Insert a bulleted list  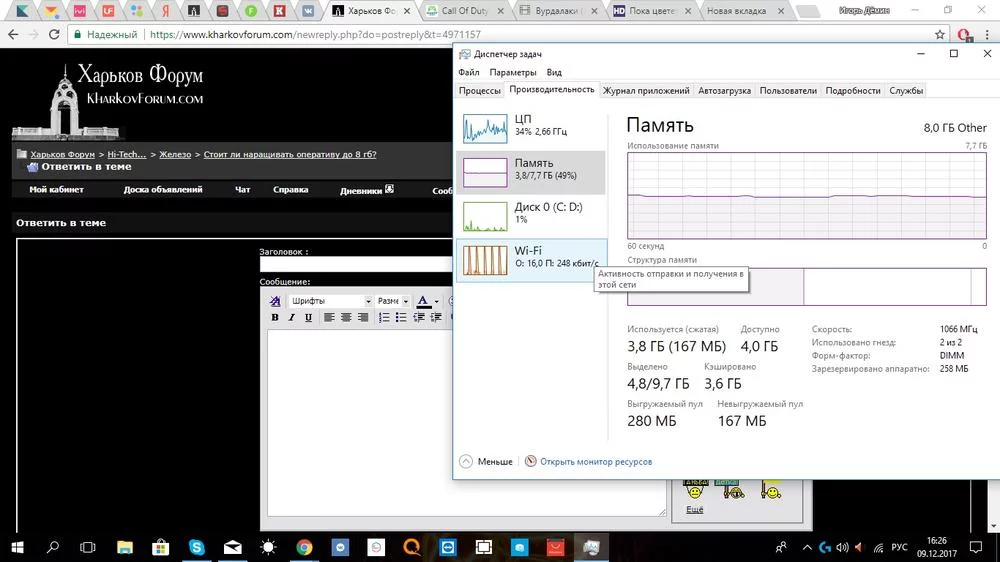403,318
